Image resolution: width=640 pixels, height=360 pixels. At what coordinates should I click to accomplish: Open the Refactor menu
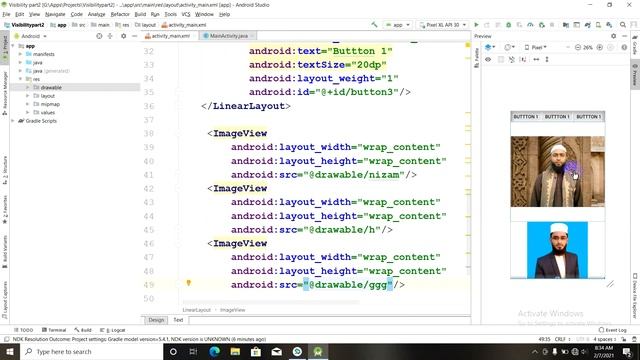120,14
